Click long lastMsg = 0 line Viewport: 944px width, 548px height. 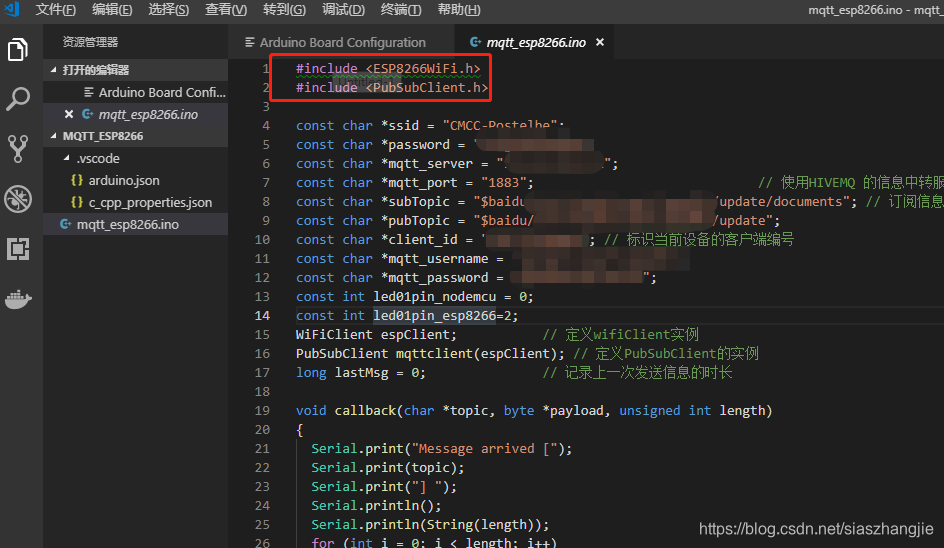pos(361,373)
